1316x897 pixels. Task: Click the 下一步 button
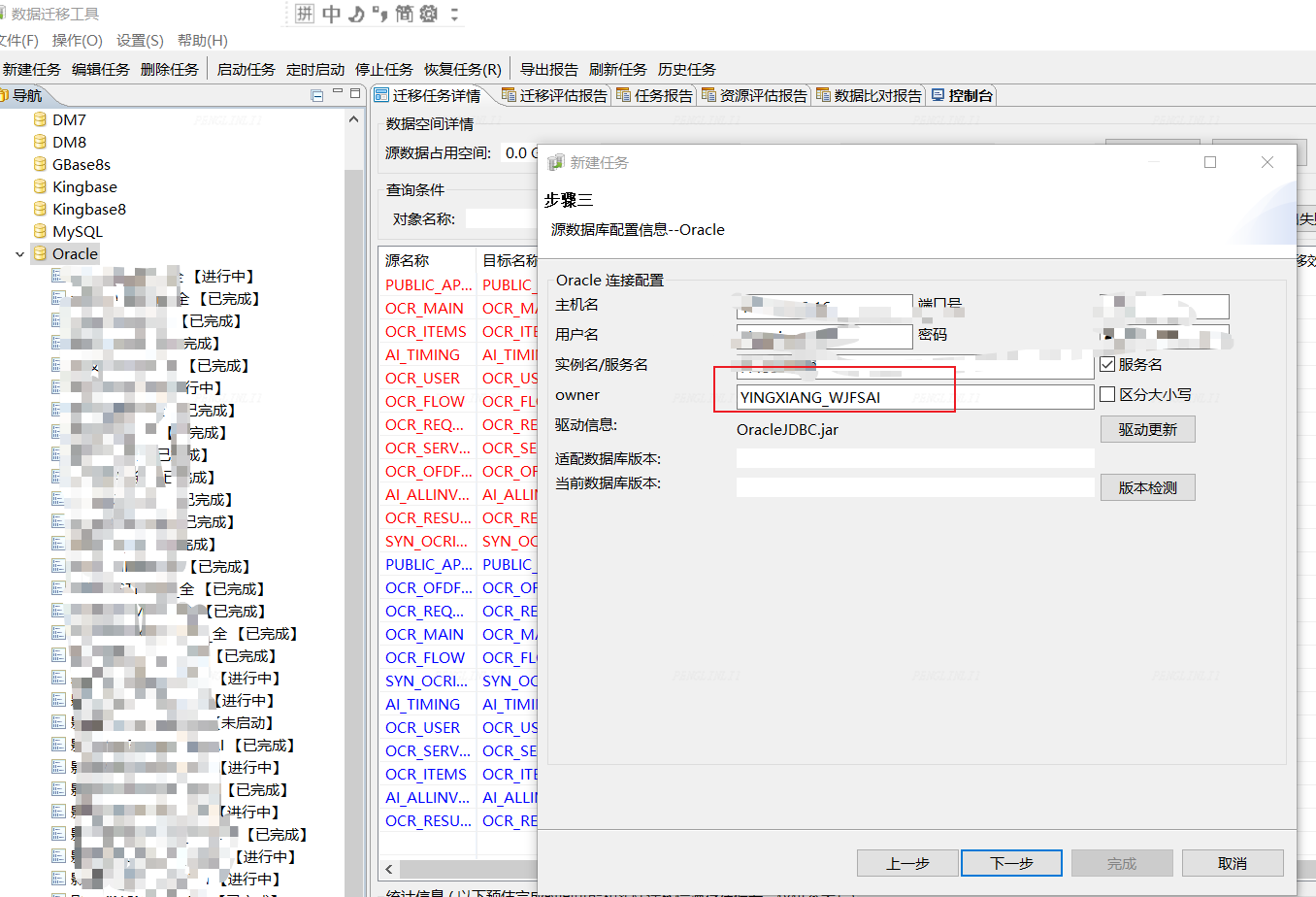(1011, 863)
